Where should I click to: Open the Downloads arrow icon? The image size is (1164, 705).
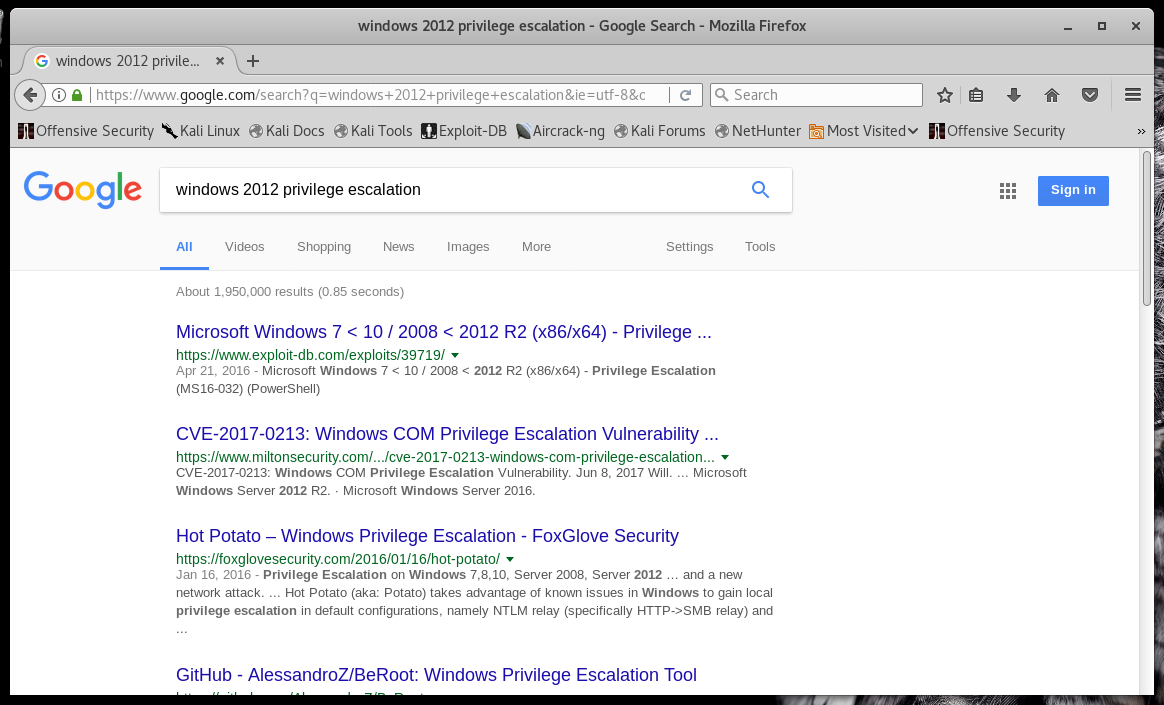click(1013, 95)
